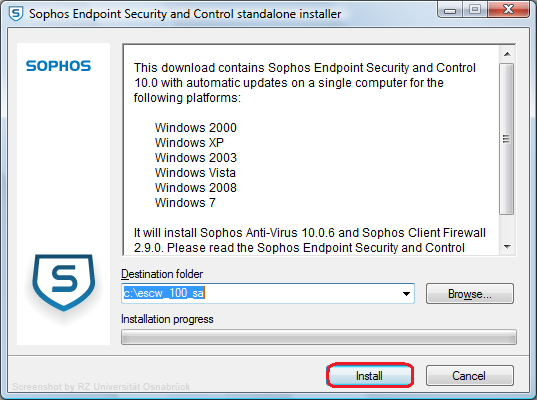Click the Installation progress label
Image resolution: width=537 pixels, height=400 pixels.
167,319
